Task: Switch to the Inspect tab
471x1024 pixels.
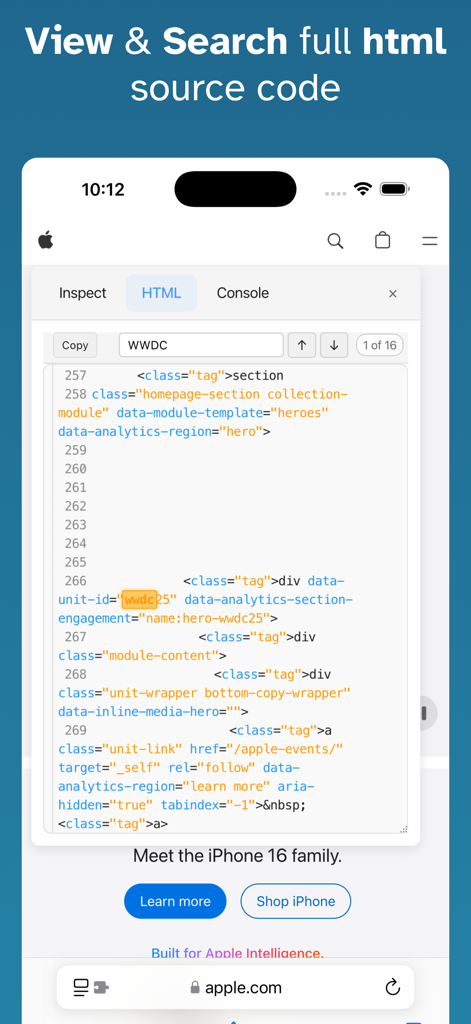Action: tap(82, 293)
